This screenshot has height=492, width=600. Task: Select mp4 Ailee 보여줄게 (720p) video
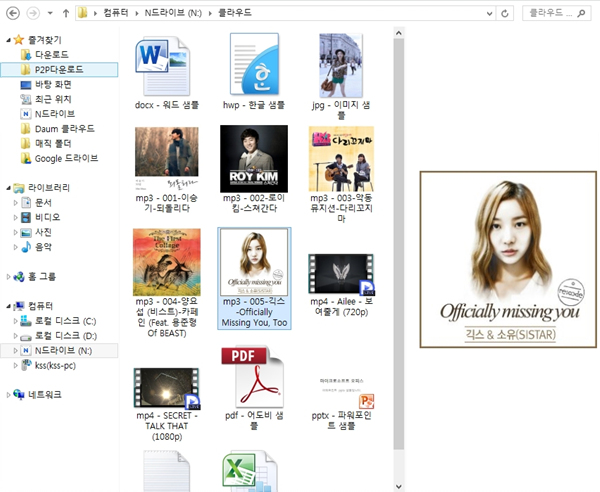pyautogui.click(x=341, y=275)
